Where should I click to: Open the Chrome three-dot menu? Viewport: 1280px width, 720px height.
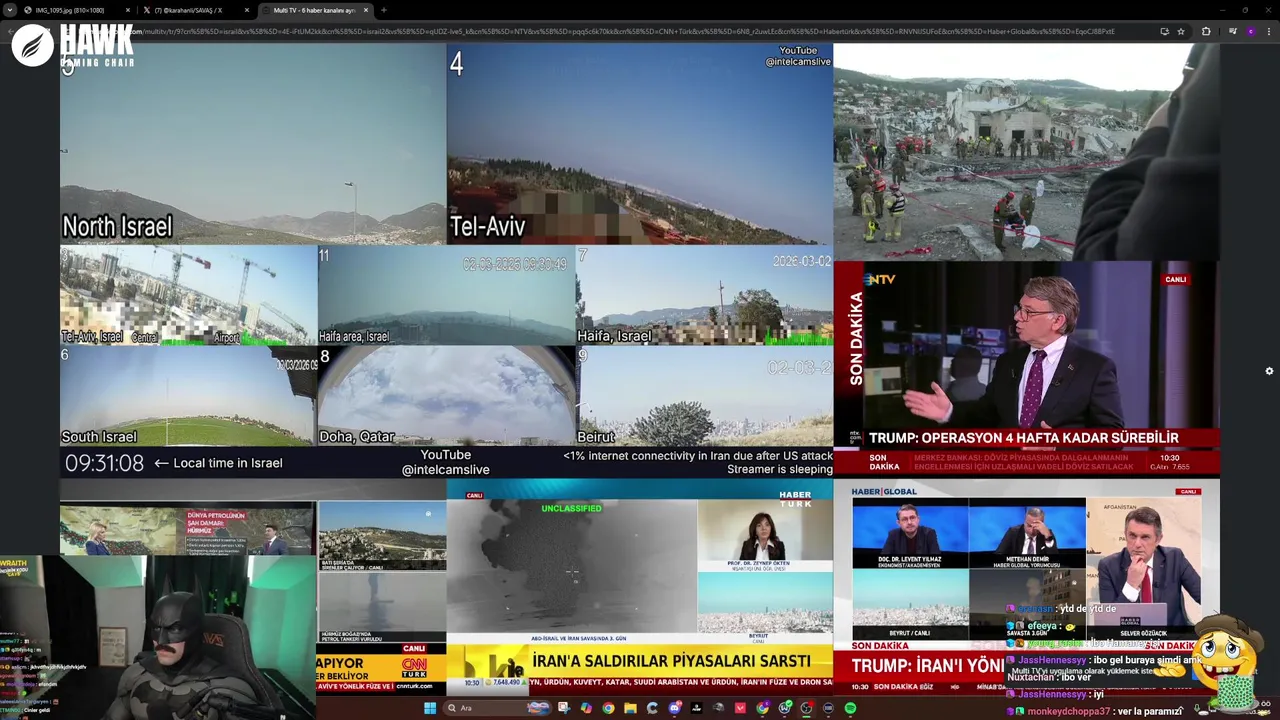[1268, 31]
